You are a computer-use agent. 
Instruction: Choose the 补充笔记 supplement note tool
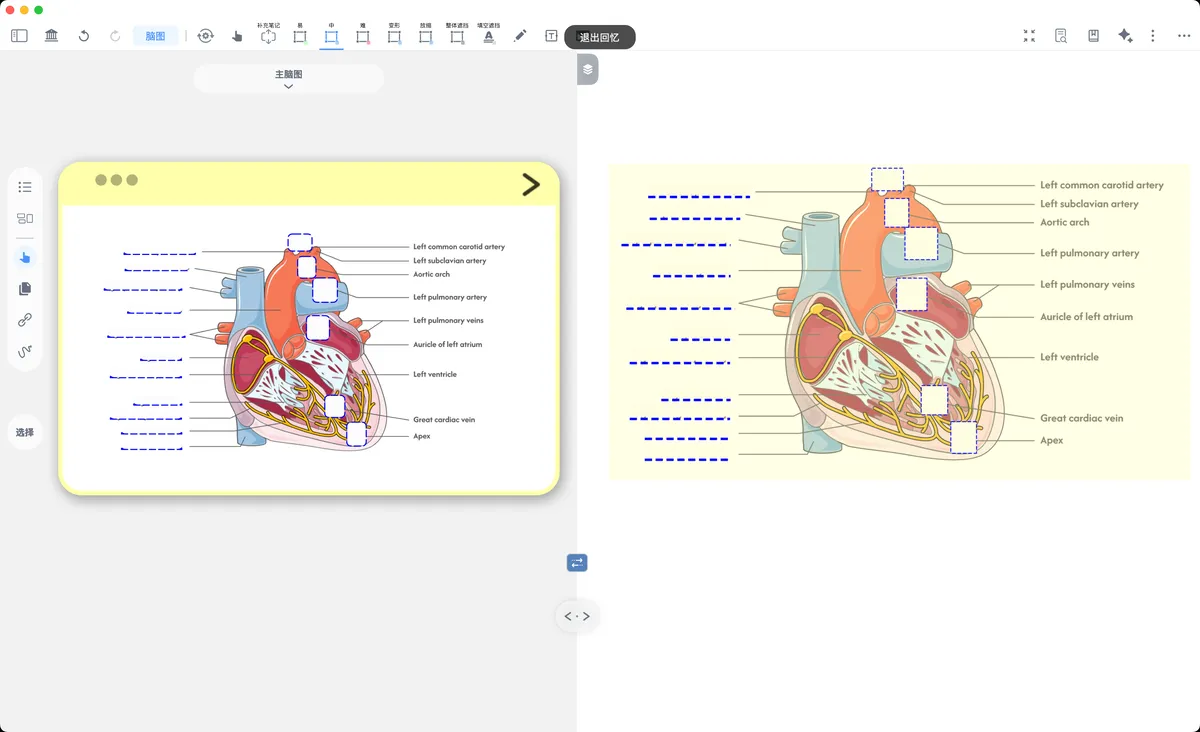point(268,34)
